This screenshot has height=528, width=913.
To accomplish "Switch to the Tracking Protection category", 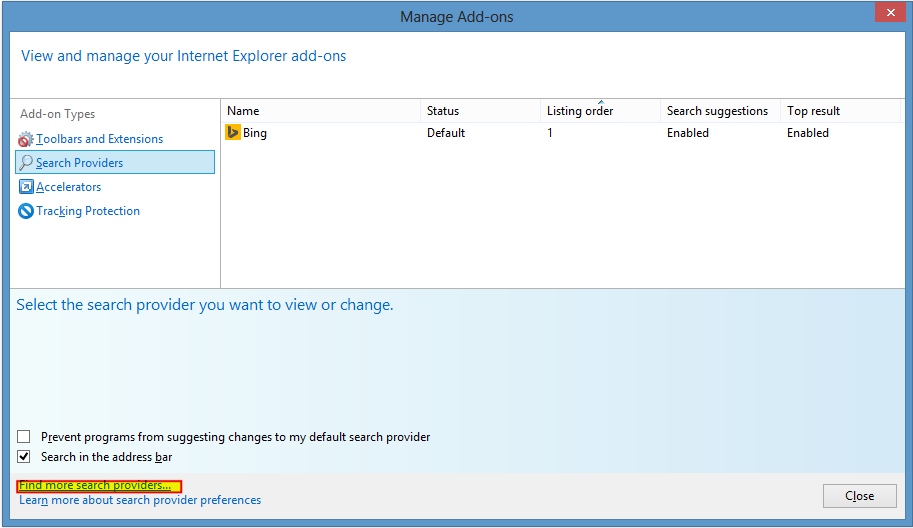I will click(x=88, y=211).
